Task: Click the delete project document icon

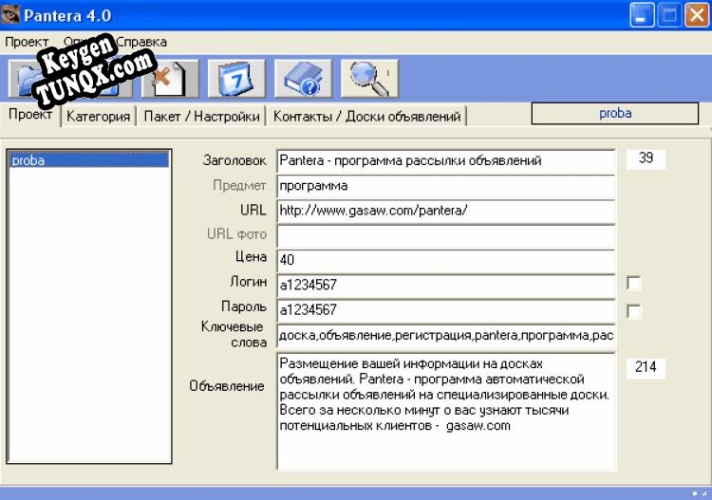Action: click(x=170, y=79)
